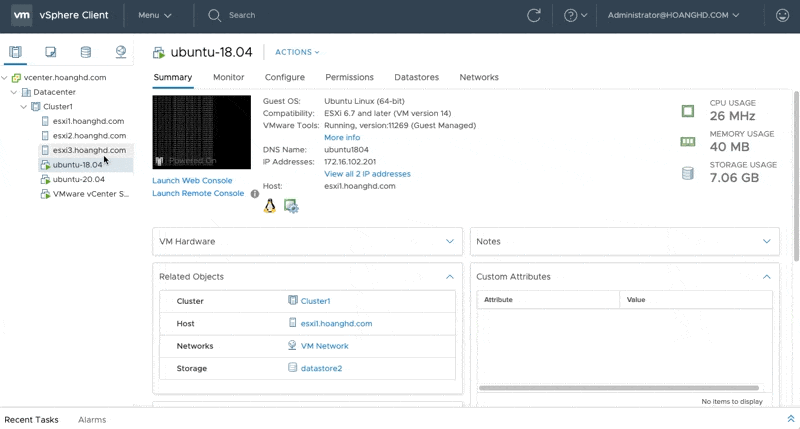Select esxi2.hoanghd.com in the tree

pyautogui.click(x=89, y=136)
